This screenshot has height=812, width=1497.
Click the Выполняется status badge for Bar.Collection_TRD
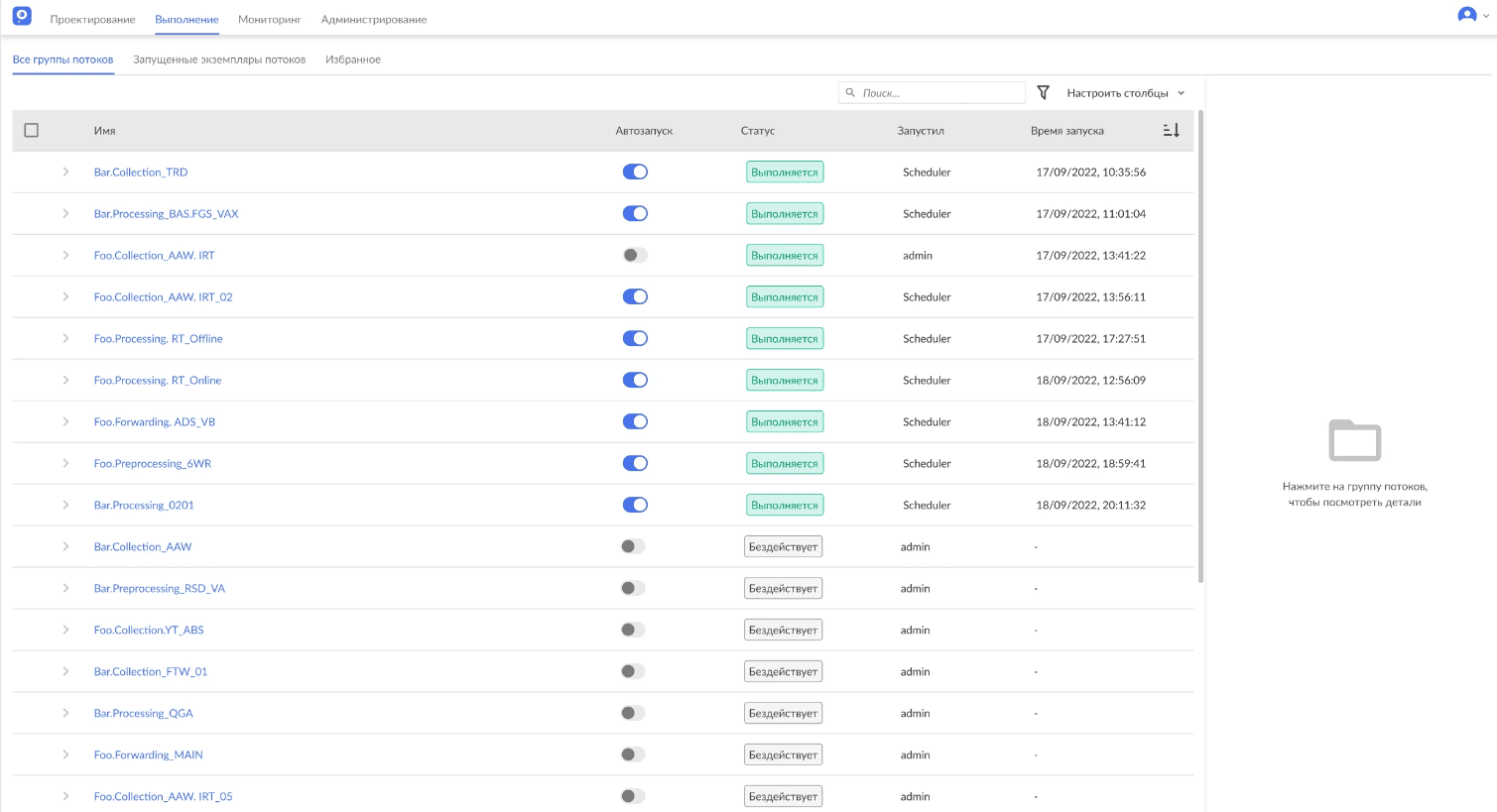784,173
